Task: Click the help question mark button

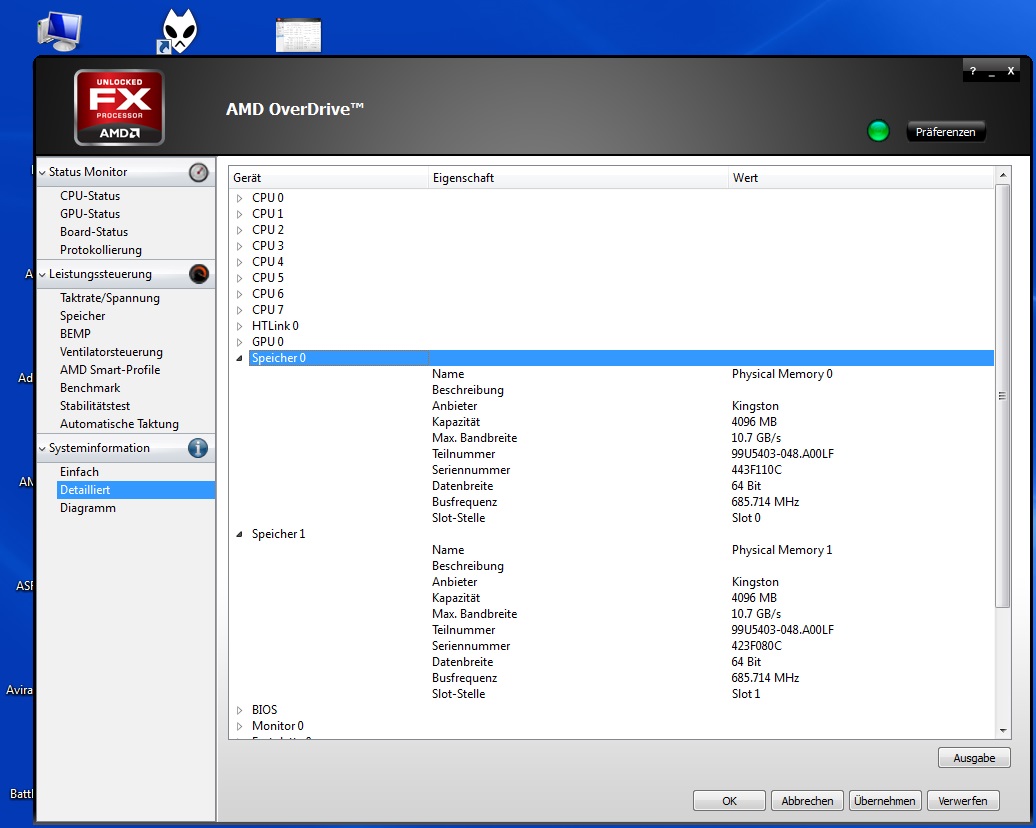Action: coord(973,71)
